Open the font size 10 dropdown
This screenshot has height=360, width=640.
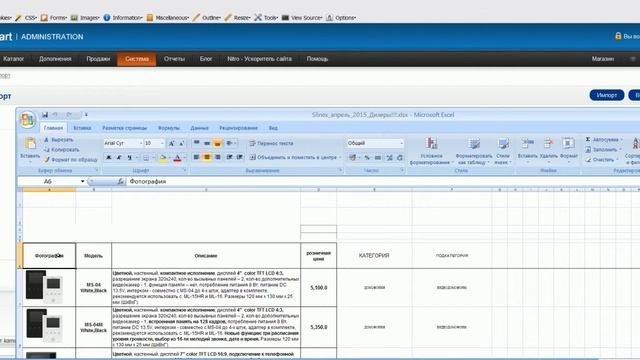[x=162, y=143]
